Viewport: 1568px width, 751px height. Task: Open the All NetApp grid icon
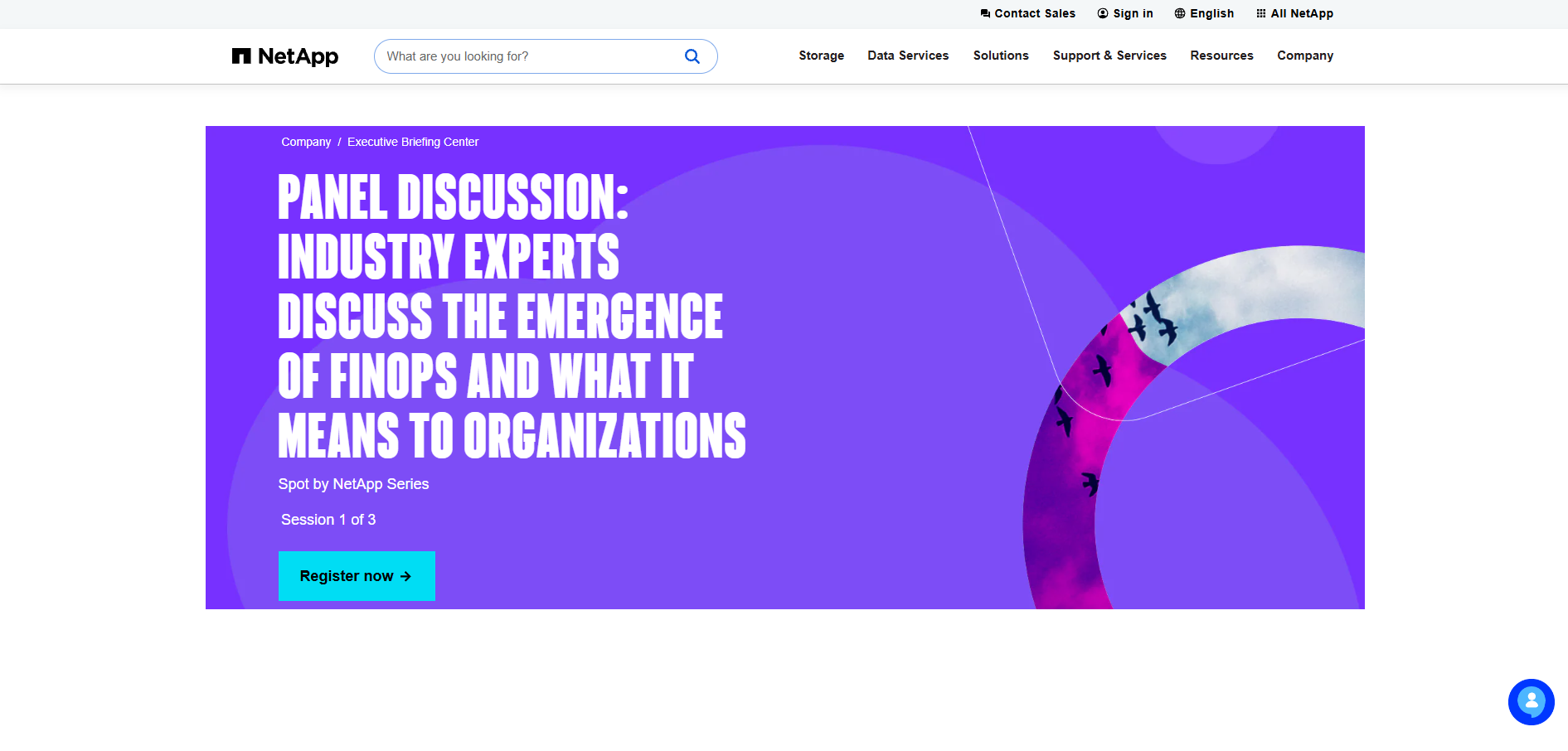click(1261, 14)
